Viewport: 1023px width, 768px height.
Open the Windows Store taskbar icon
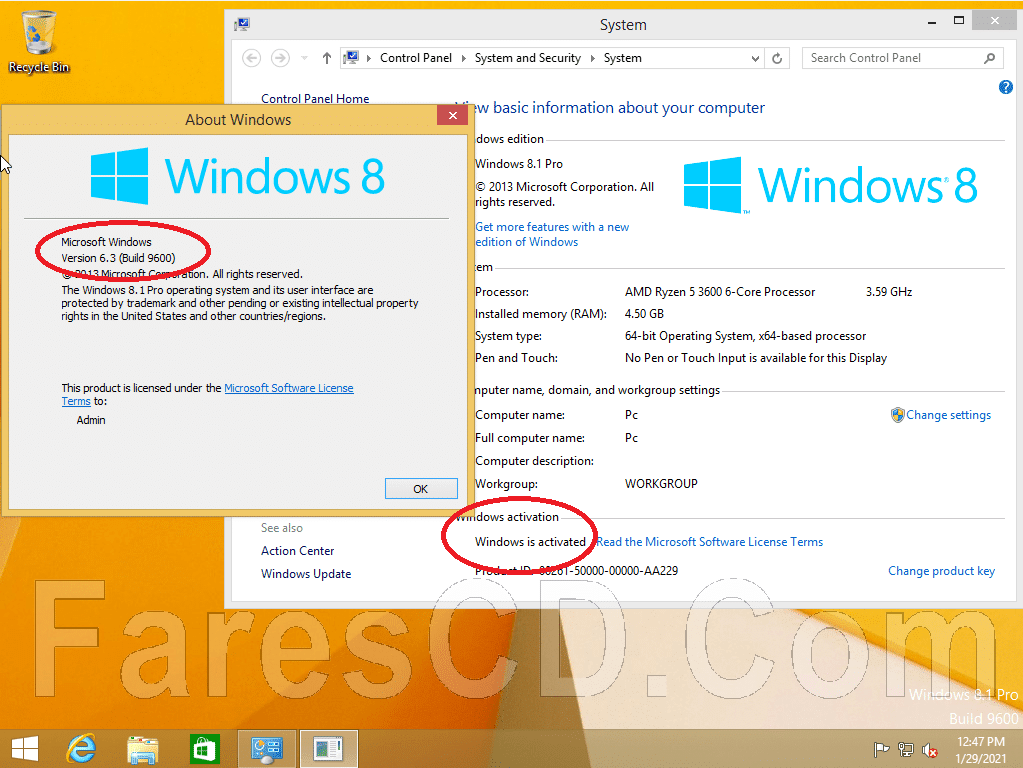pyautogui.click(x=204, y=749)
